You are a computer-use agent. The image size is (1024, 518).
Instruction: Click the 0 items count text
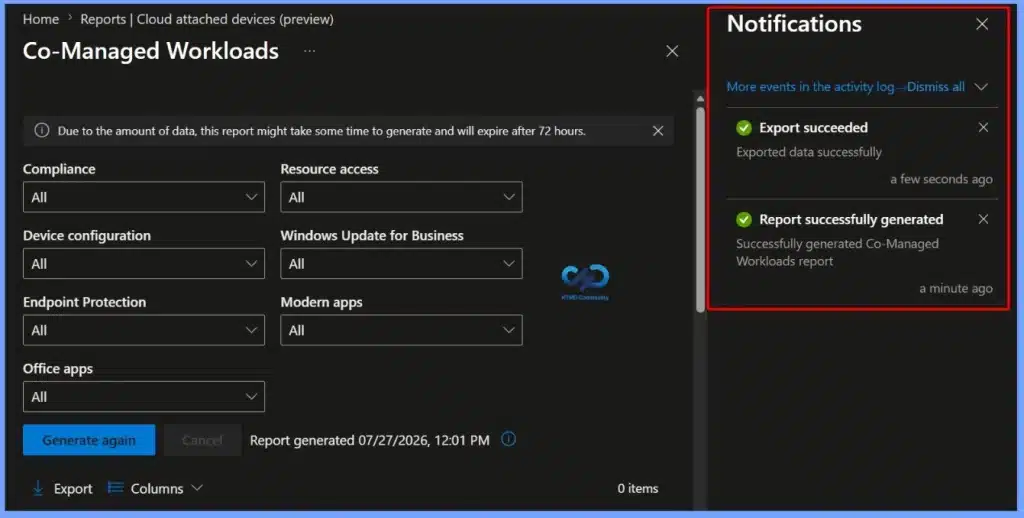pyautogui.click(x=638, y=489)
